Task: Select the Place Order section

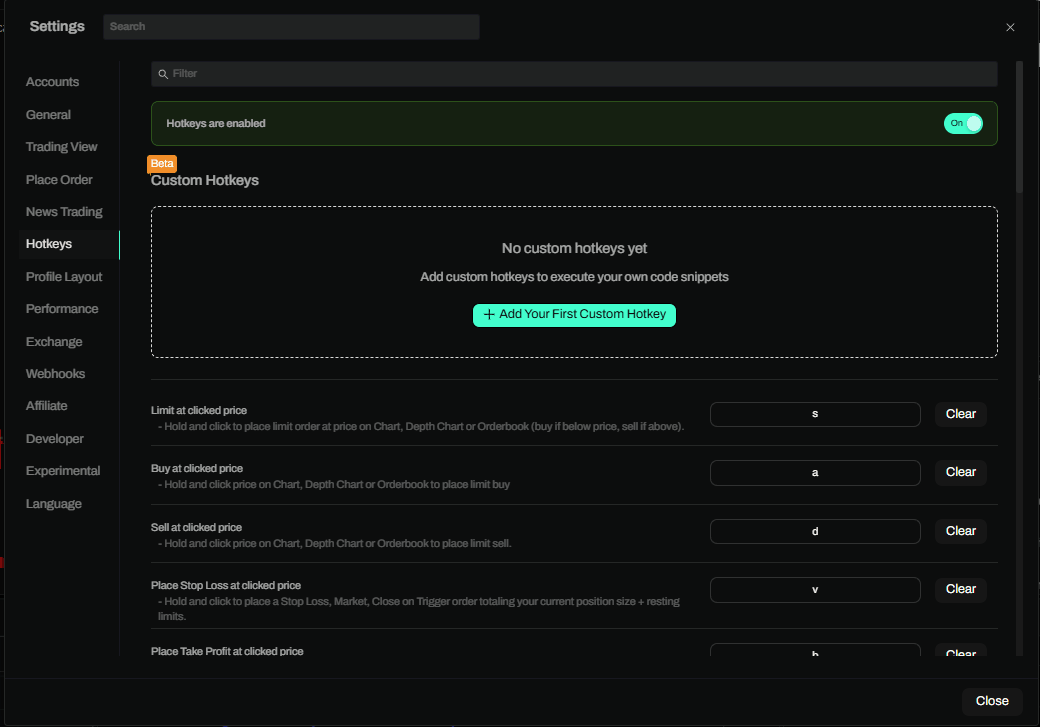Action: pos(59,180)
